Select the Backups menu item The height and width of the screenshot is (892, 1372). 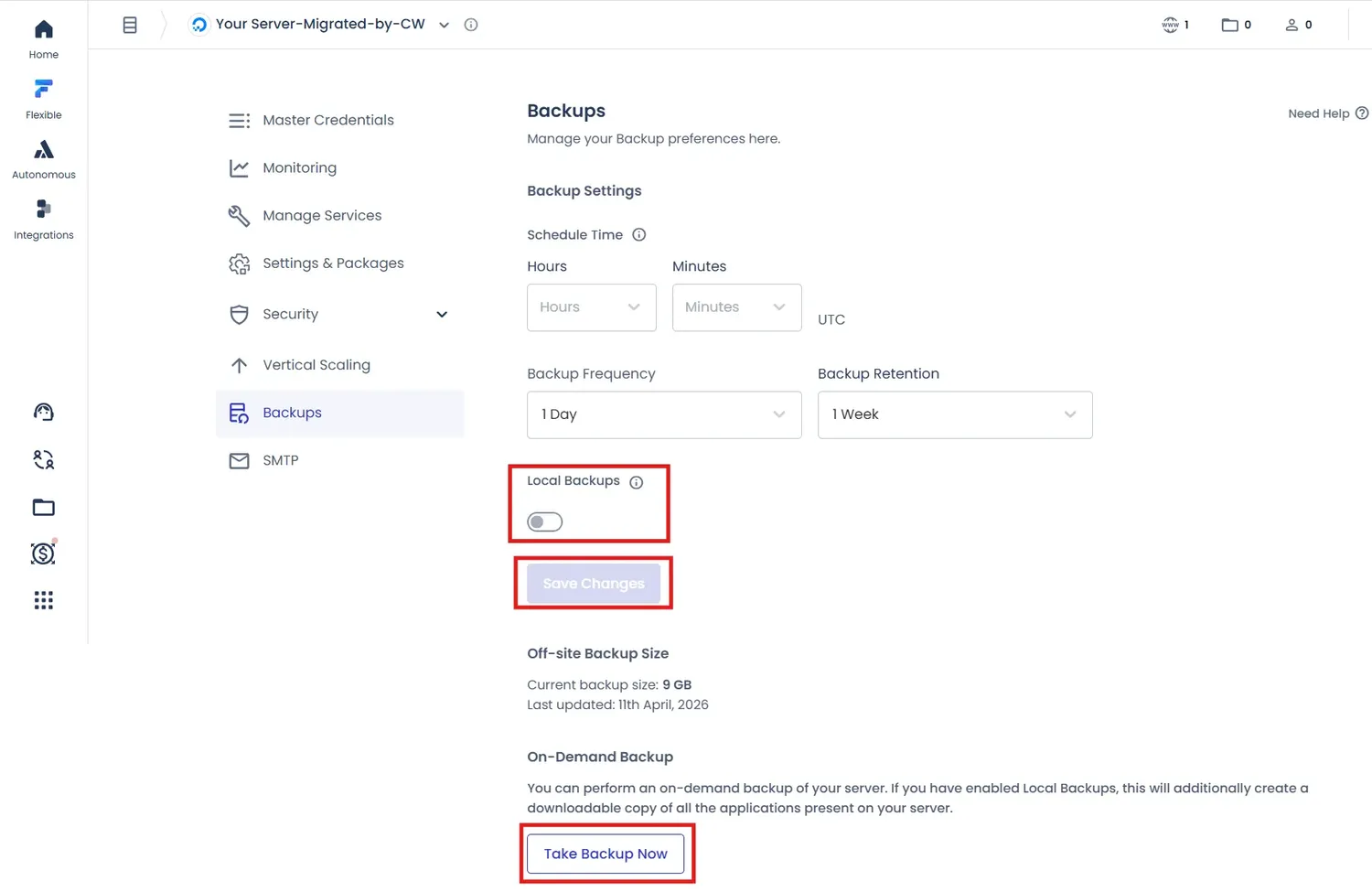pos(339,413)
